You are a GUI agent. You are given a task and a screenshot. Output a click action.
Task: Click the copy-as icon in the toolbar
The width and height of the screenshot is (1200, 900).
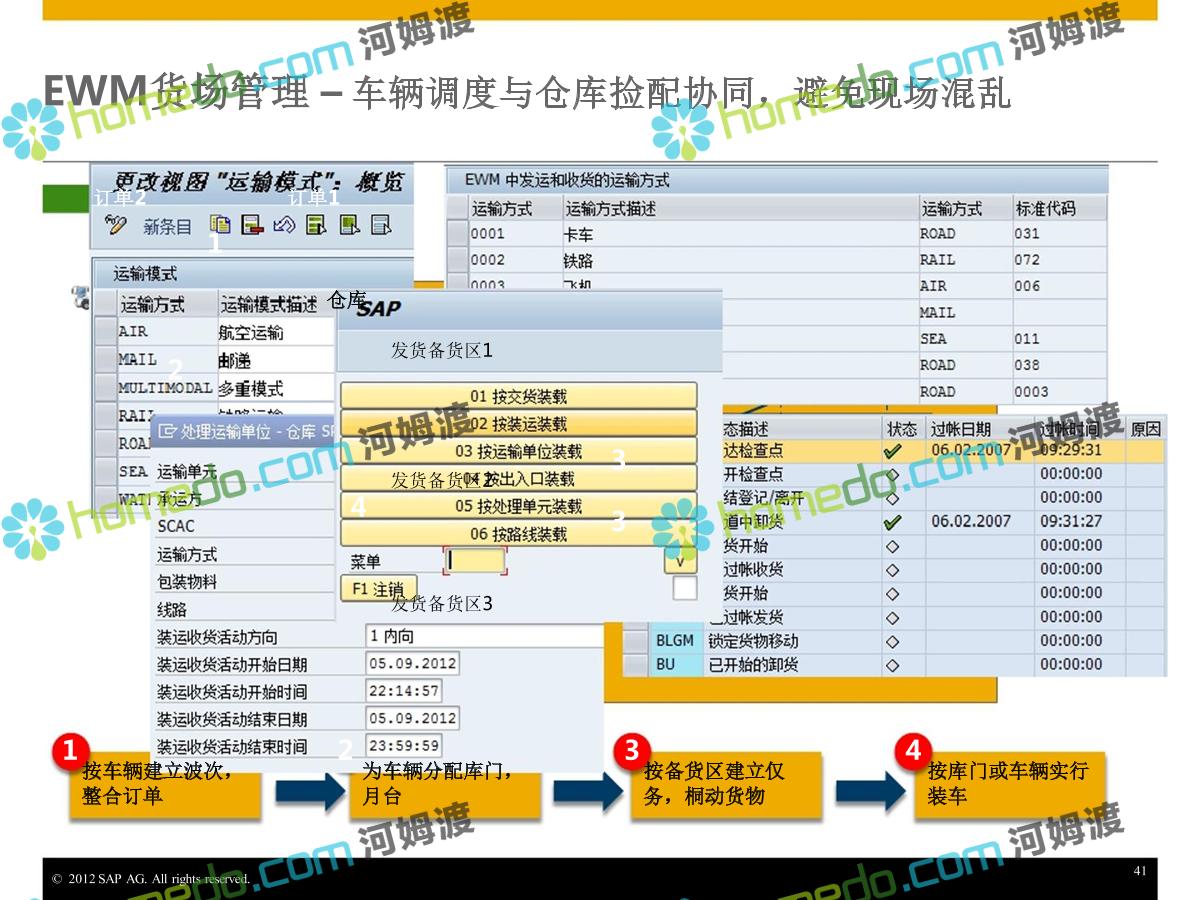click(x=221, y=225)
